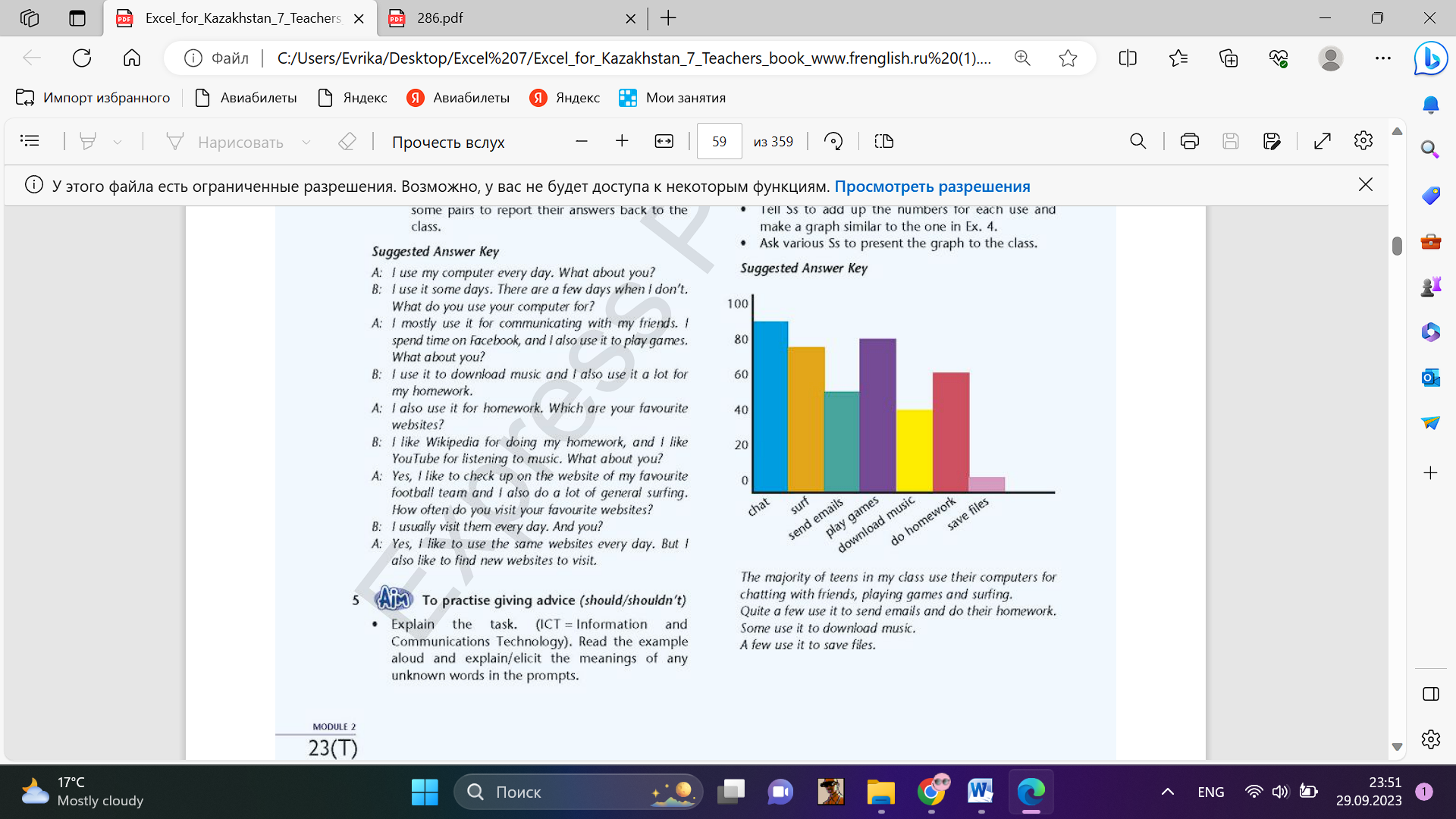Expand the Нарисовать options dropdown arrow
1456x819 pixels.
[x=306, y=142]
